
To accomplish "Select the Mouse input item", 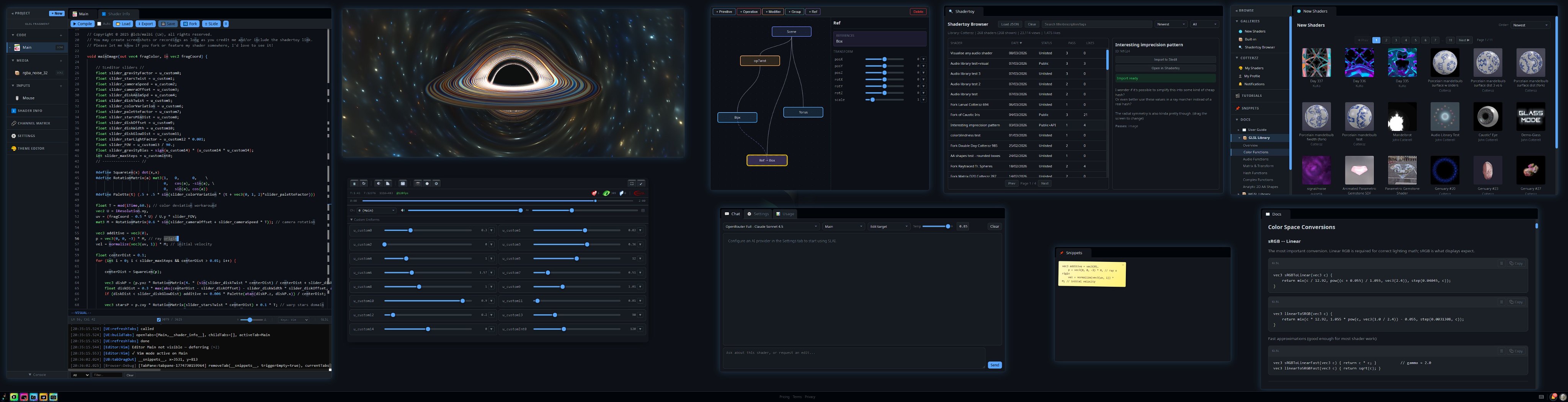I will pyautogui.click(x=36, y=98).
